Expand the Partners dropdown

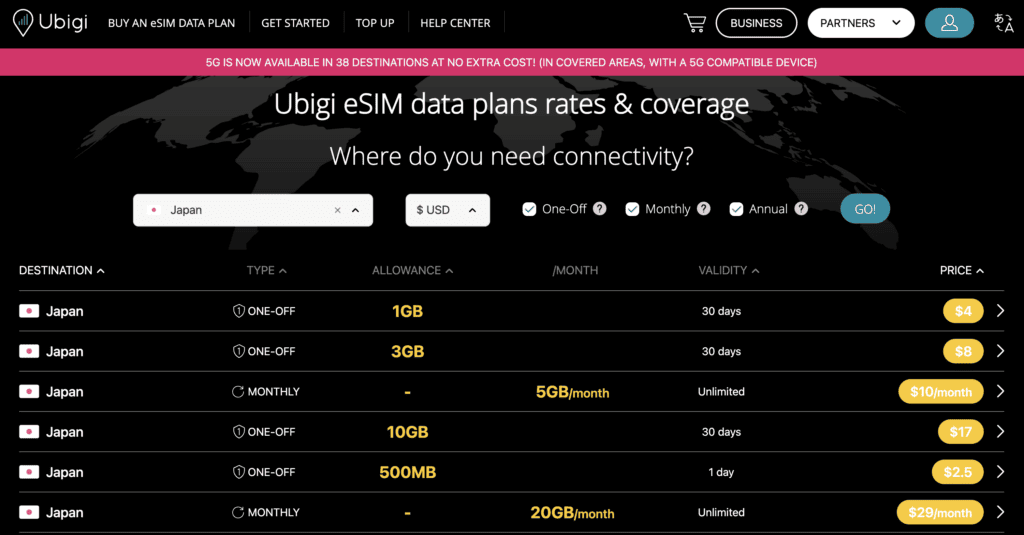[x=860, y=23]
